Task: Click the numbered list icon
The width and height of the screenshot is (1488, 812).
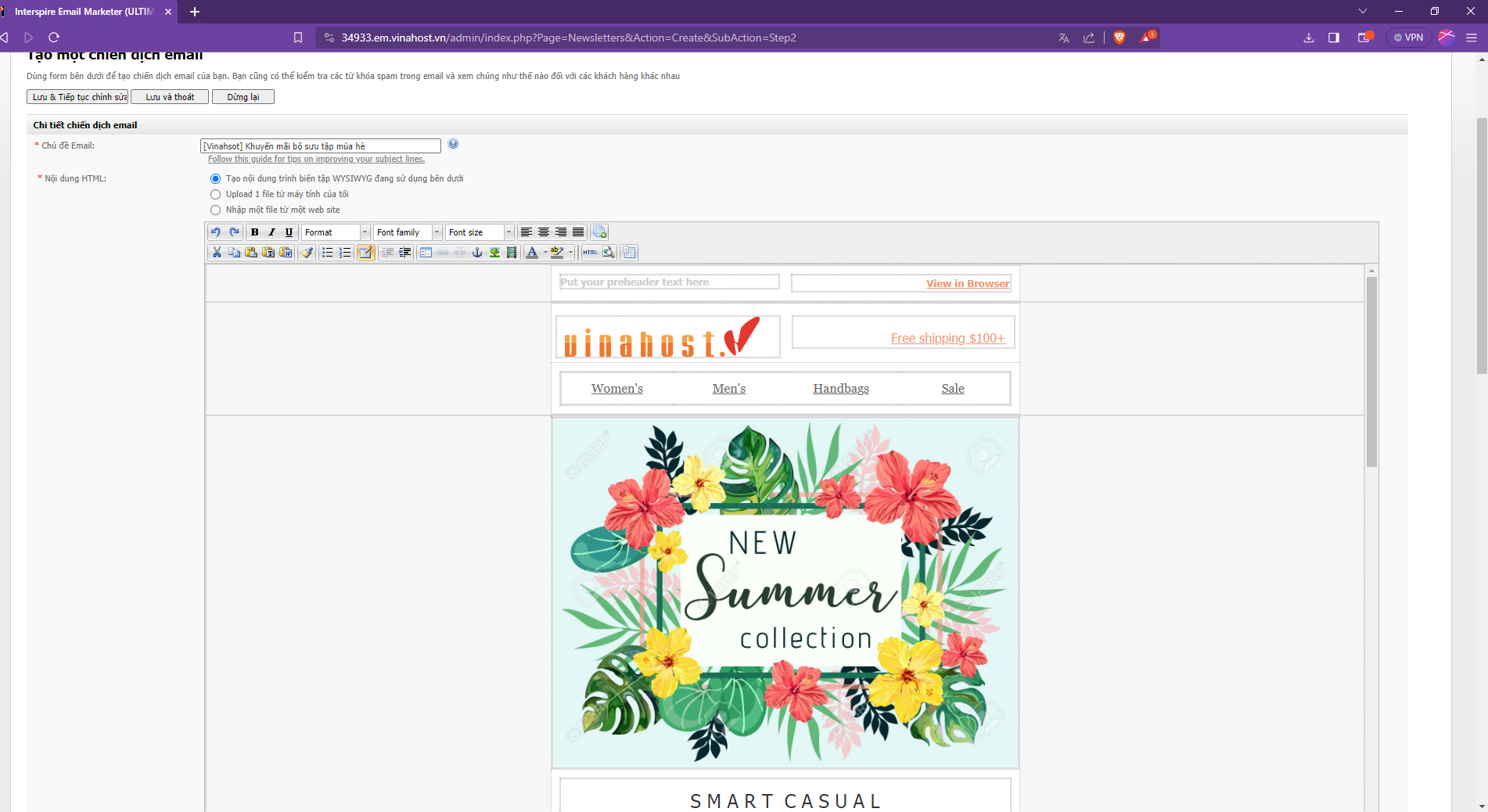Action: pos(345,253)
